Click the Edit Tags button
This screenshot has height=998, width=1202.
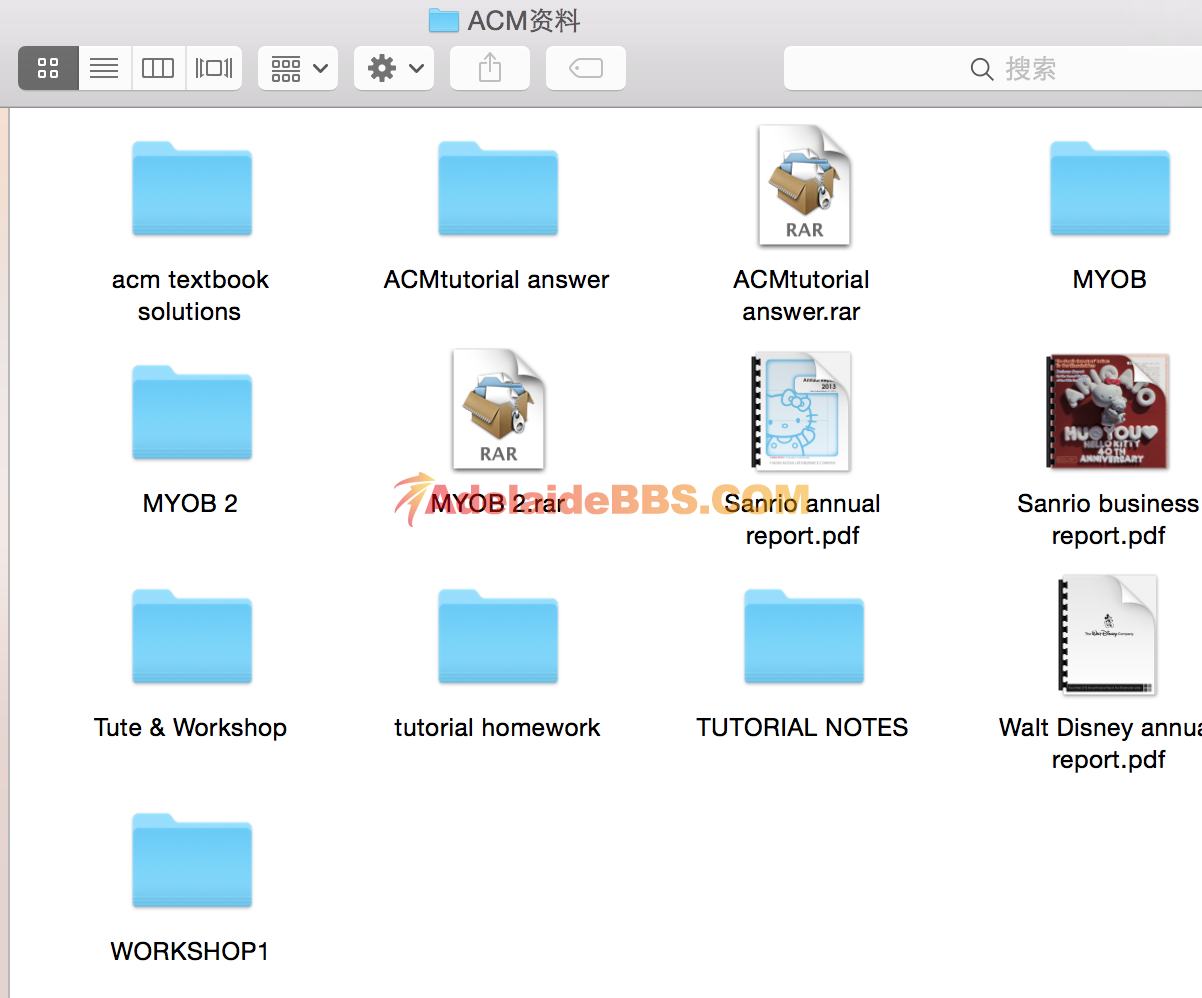click(586, 68)
